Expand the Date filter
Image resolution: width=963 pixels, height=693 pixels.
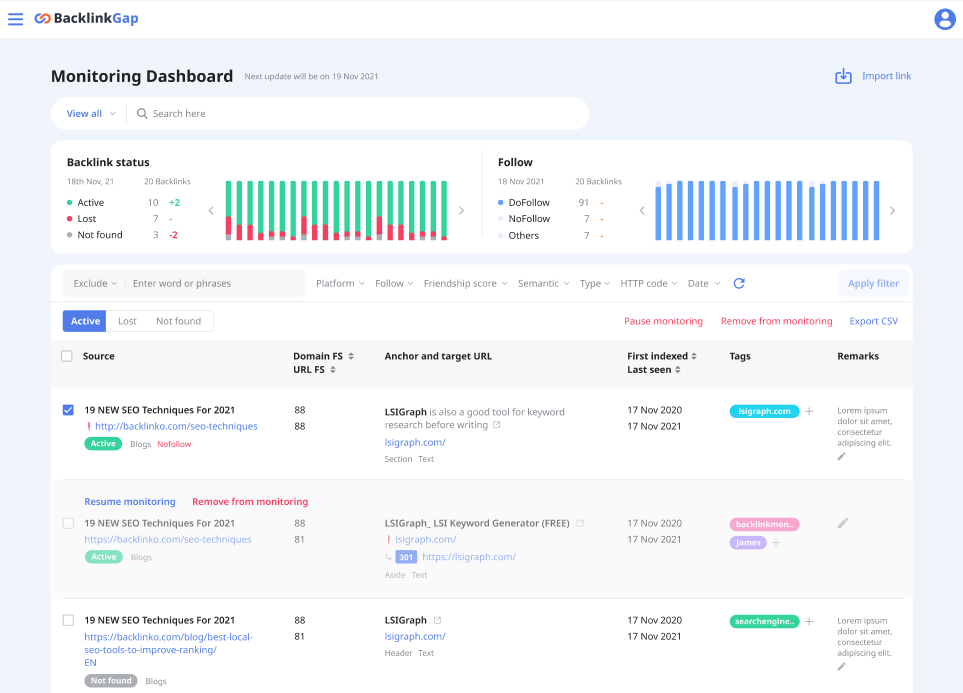(704, 283)
